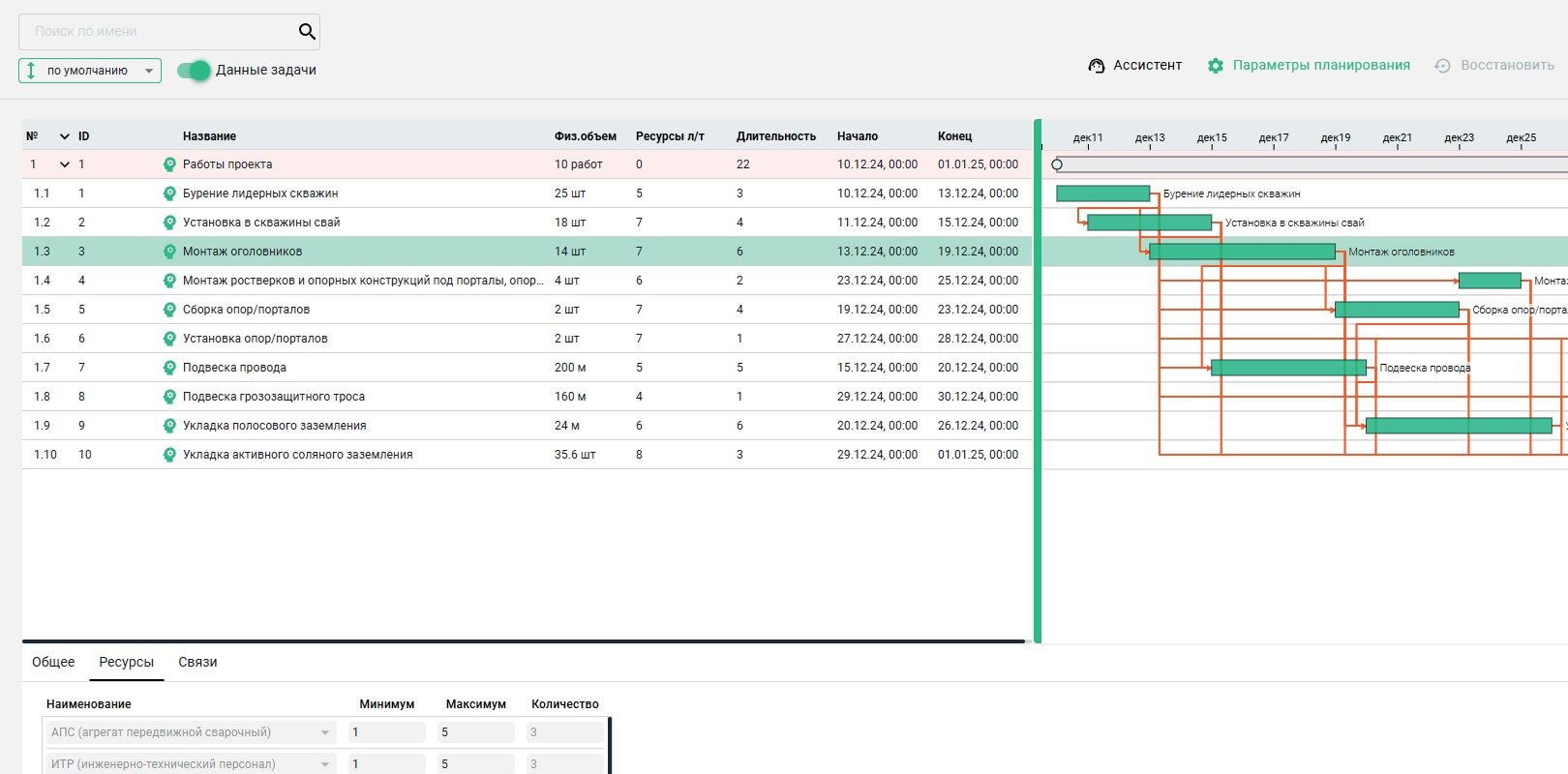Click the Бурение лидерных скважин Gantt bar
Image resolution: width=1568 pixels, height=774 pixels.
click(1103, 193)
